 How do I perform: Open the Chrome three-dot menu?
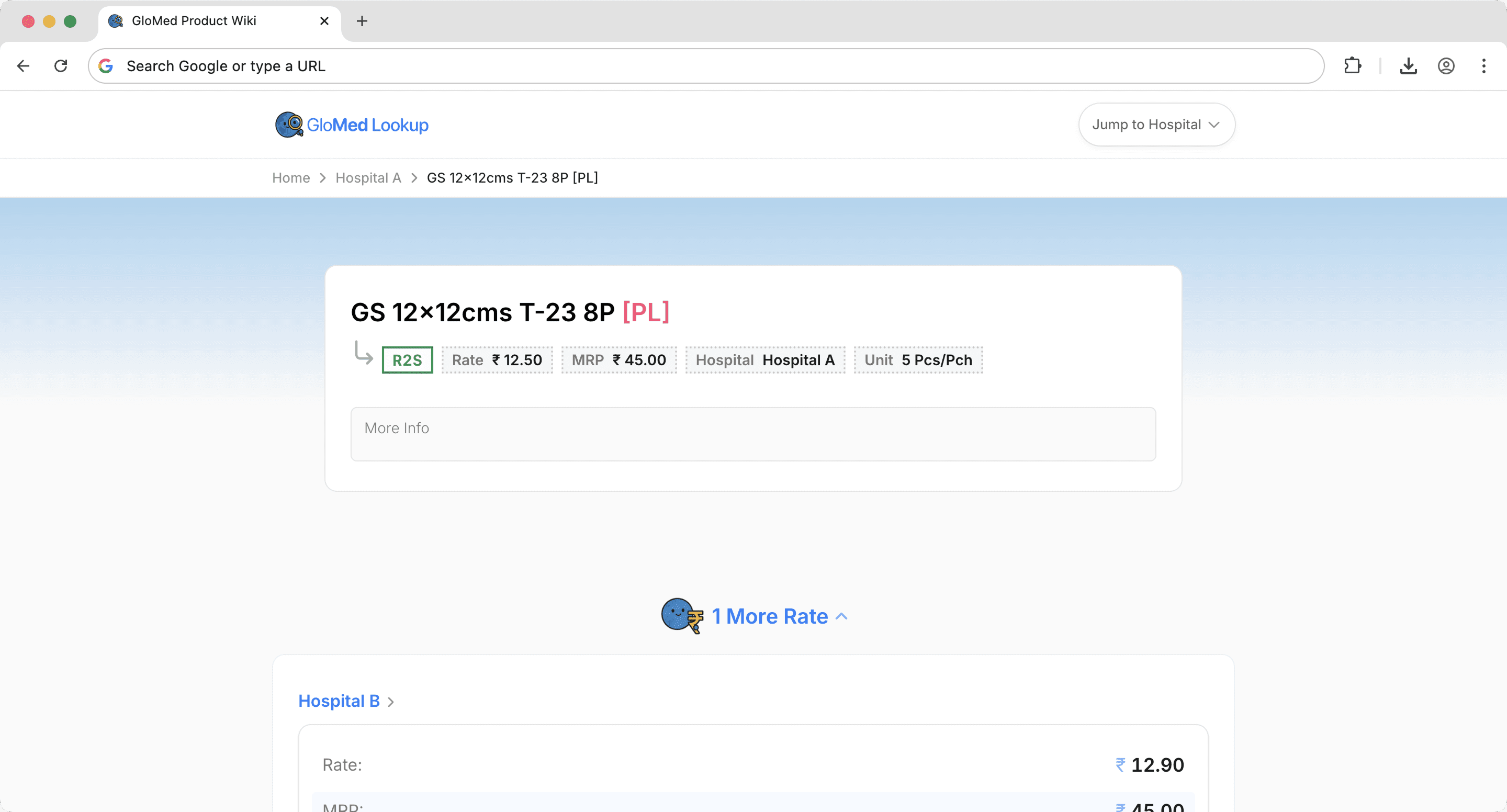click(x=1484, y=65)
